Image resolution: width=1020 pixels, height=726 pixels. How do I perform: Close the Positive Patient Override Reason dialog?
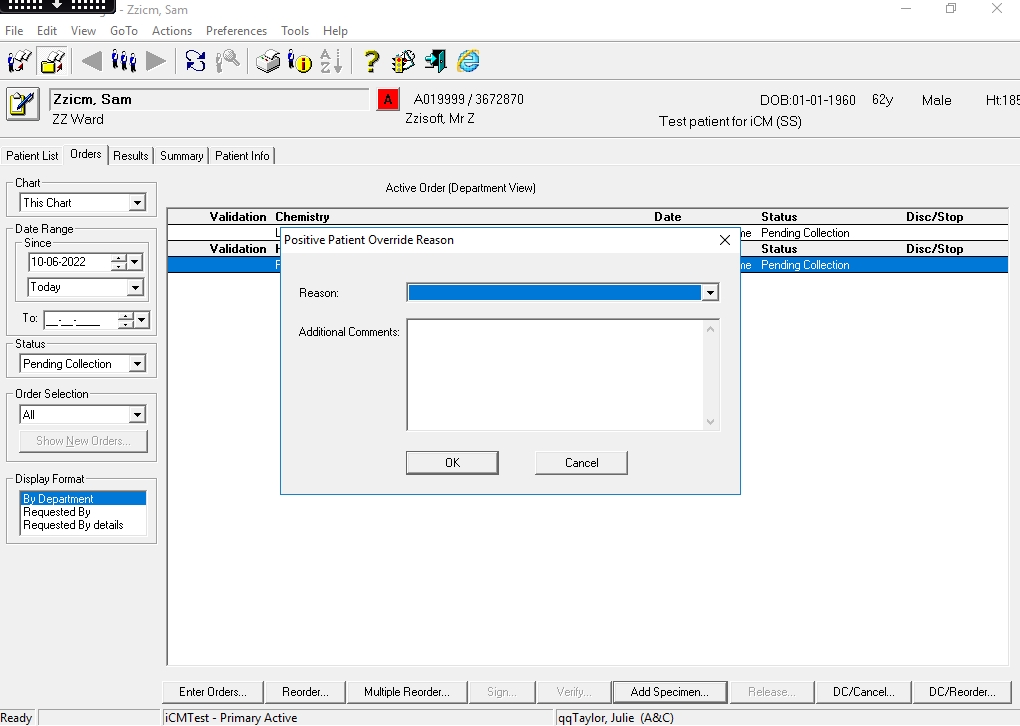click(725, 240)
